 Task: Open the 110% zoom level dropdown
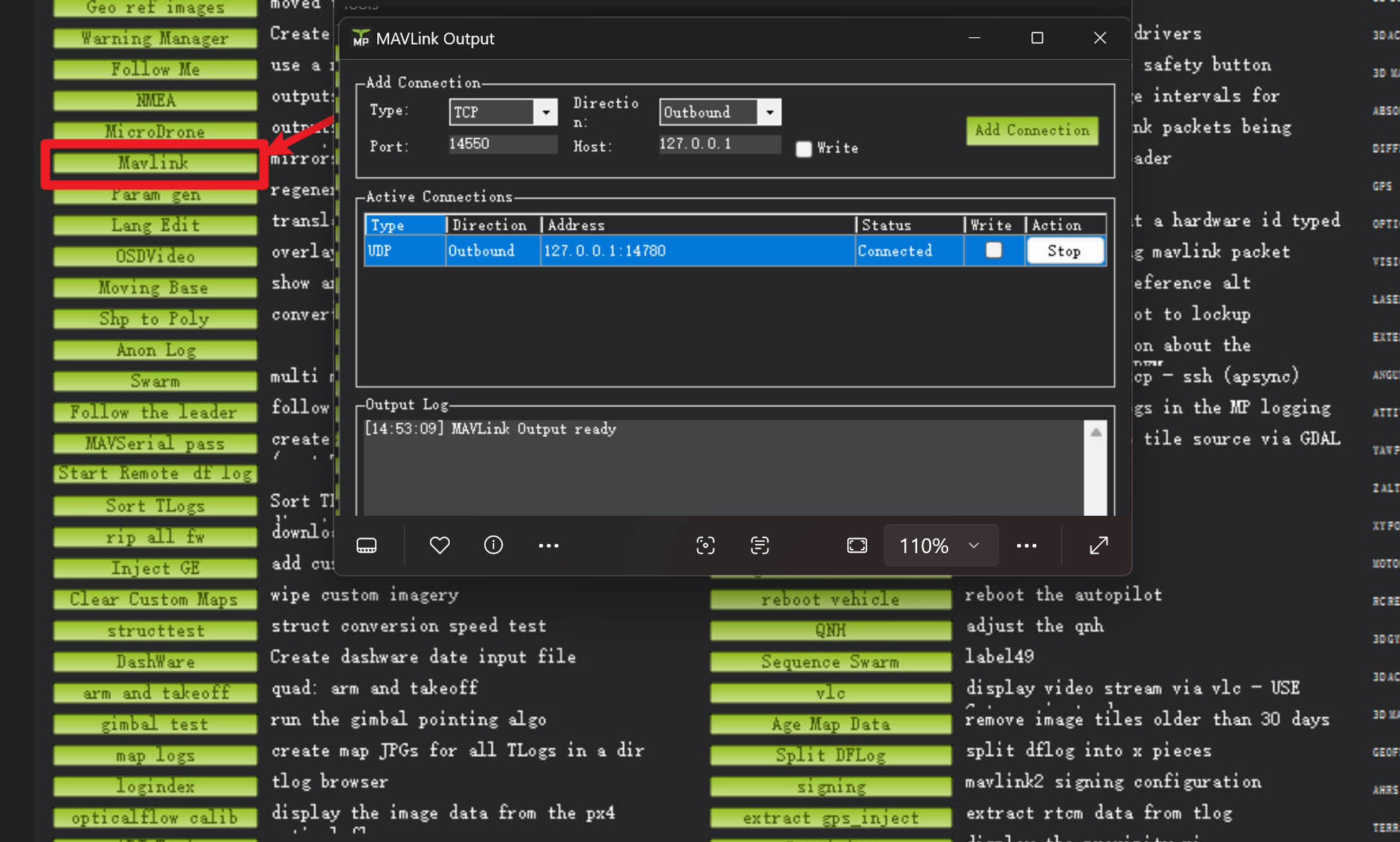click(940, 545)
